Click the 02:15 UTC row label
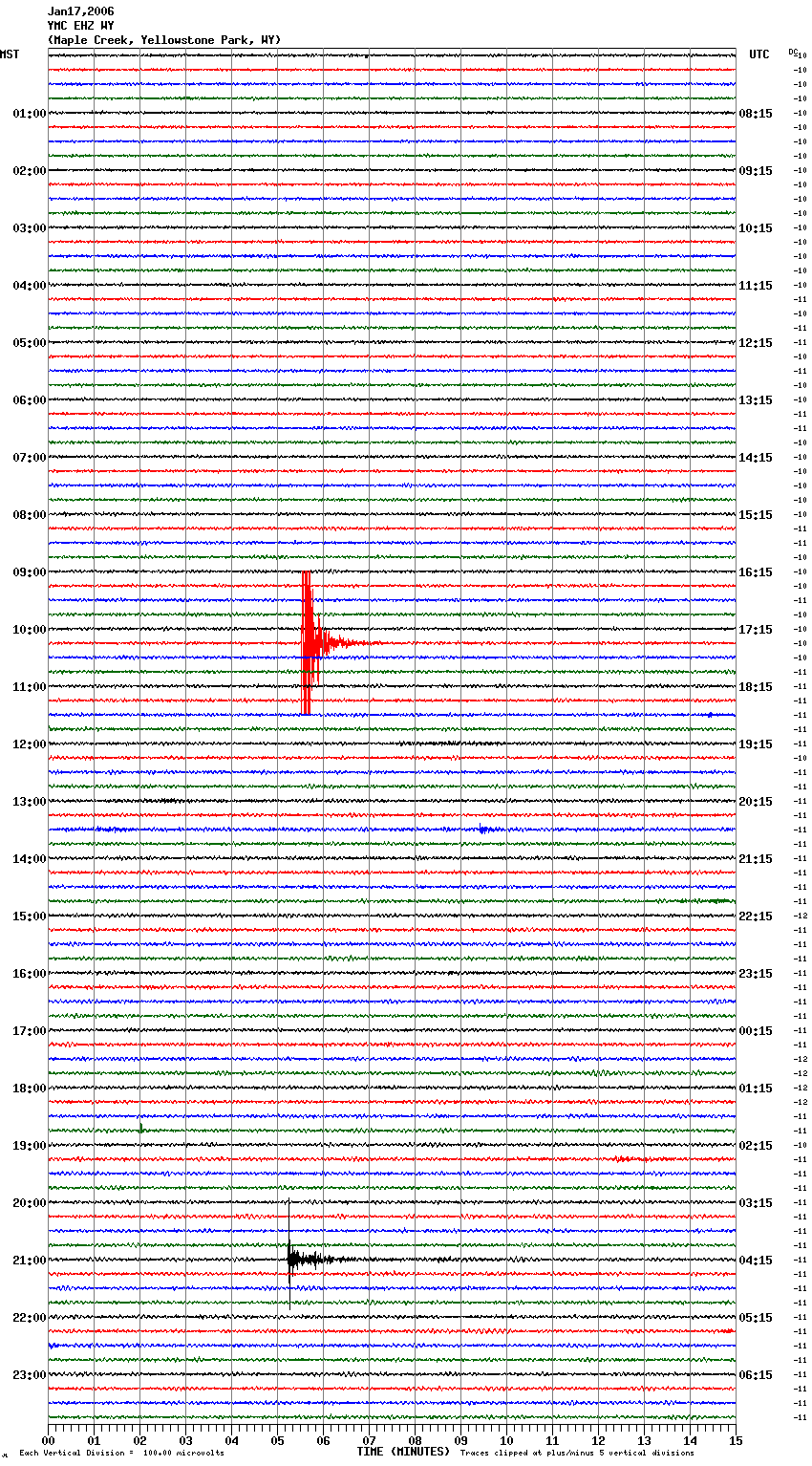Viewport: 812px width, 1466px height. pyautogui.click(x=756, y=1146)
